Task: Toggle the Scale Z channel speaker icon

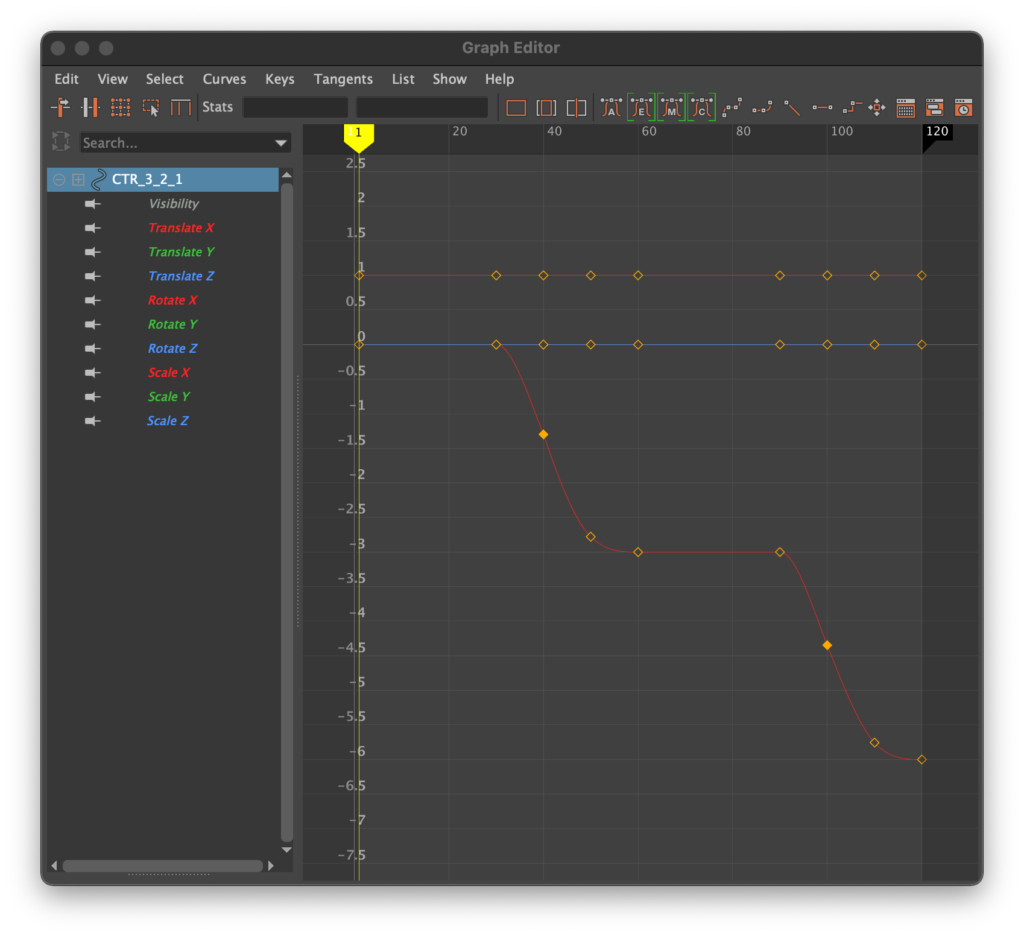Action: tap(93, 421)
